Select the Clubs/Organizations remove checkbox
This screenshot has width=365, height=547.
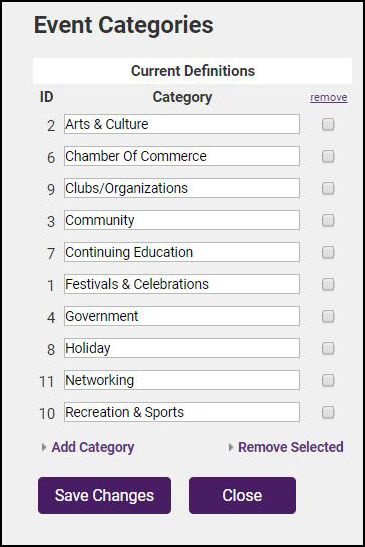tap(328, 188)
